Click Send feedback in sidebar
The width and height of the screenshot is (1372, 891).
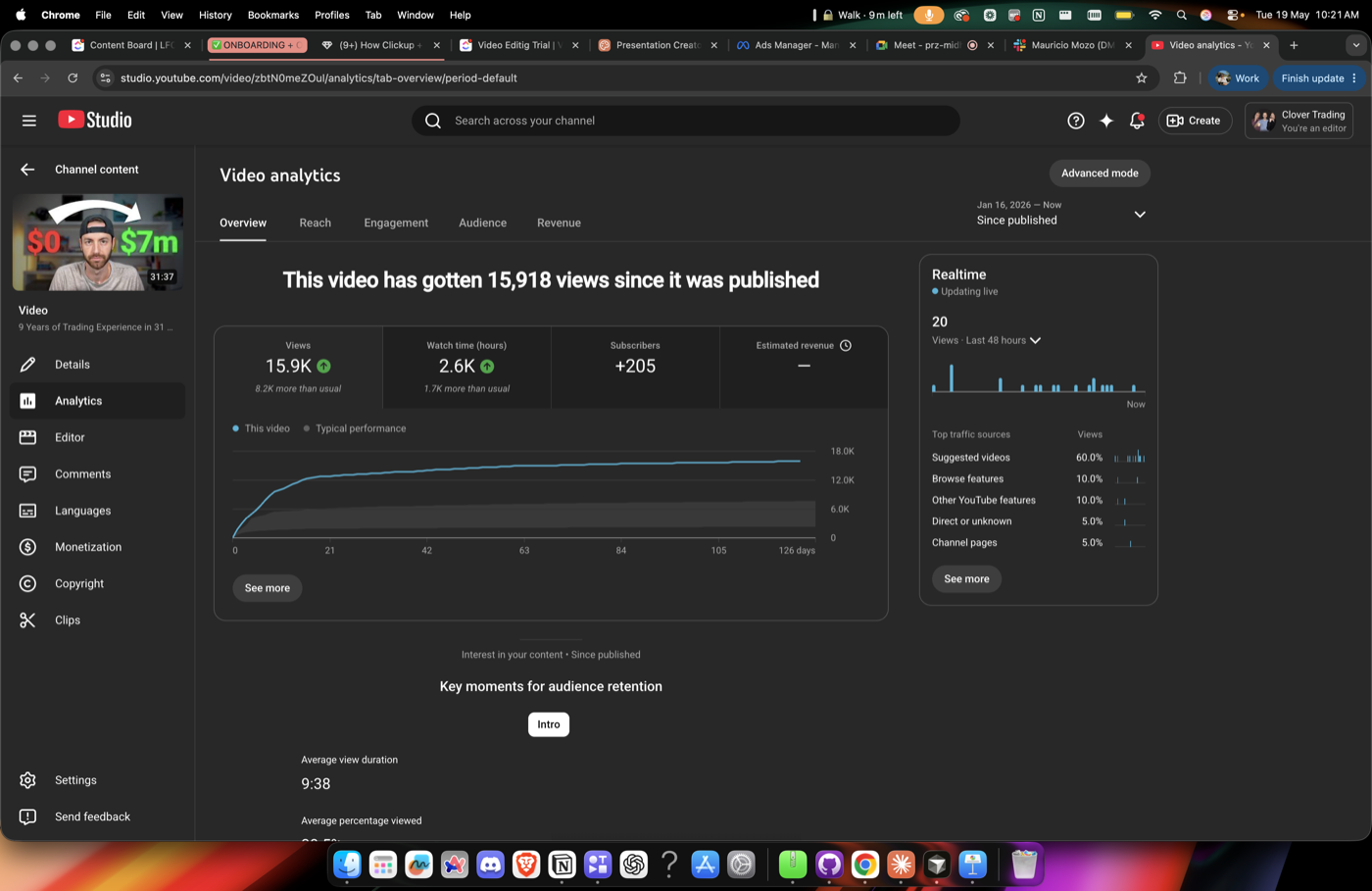(97, 817)
